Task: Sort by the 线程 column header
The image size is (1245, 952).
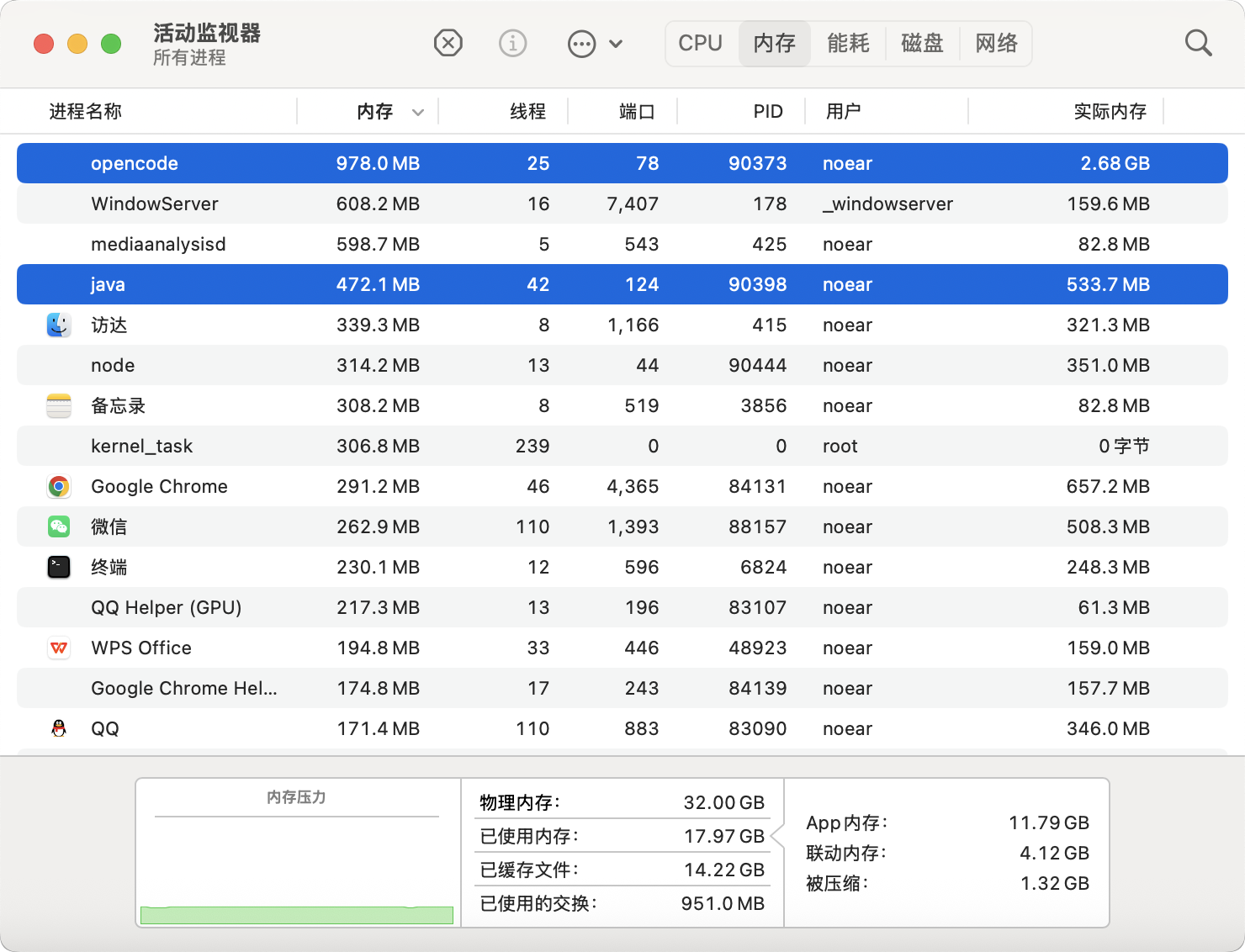Action: [x=527, y=111]
